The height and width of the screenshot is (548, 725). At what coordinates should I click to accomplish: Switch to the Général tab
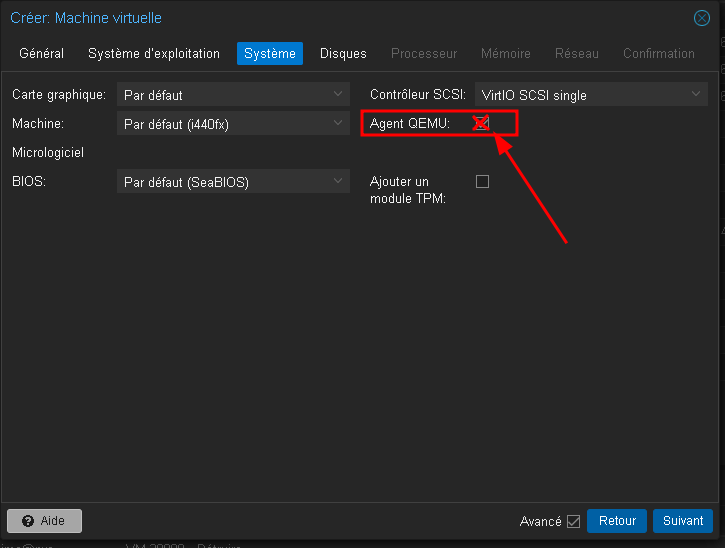[41, 54]
